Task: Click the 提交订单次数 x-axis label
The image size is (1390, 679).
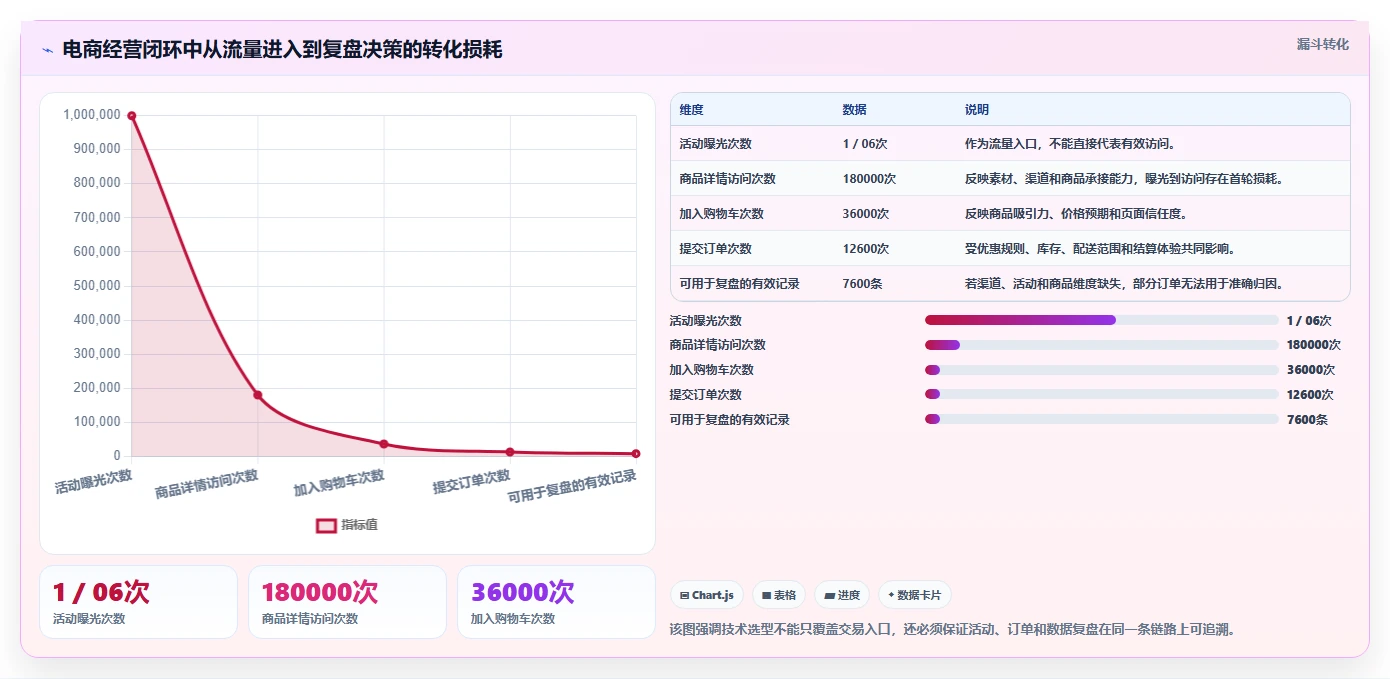Action: coord(471,481)
